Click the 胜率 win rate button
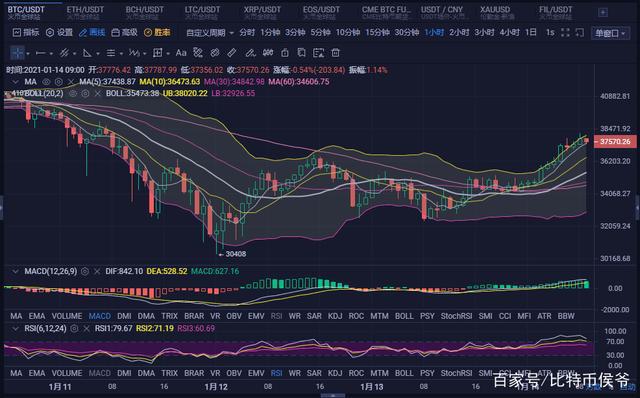 pos(157,32)
